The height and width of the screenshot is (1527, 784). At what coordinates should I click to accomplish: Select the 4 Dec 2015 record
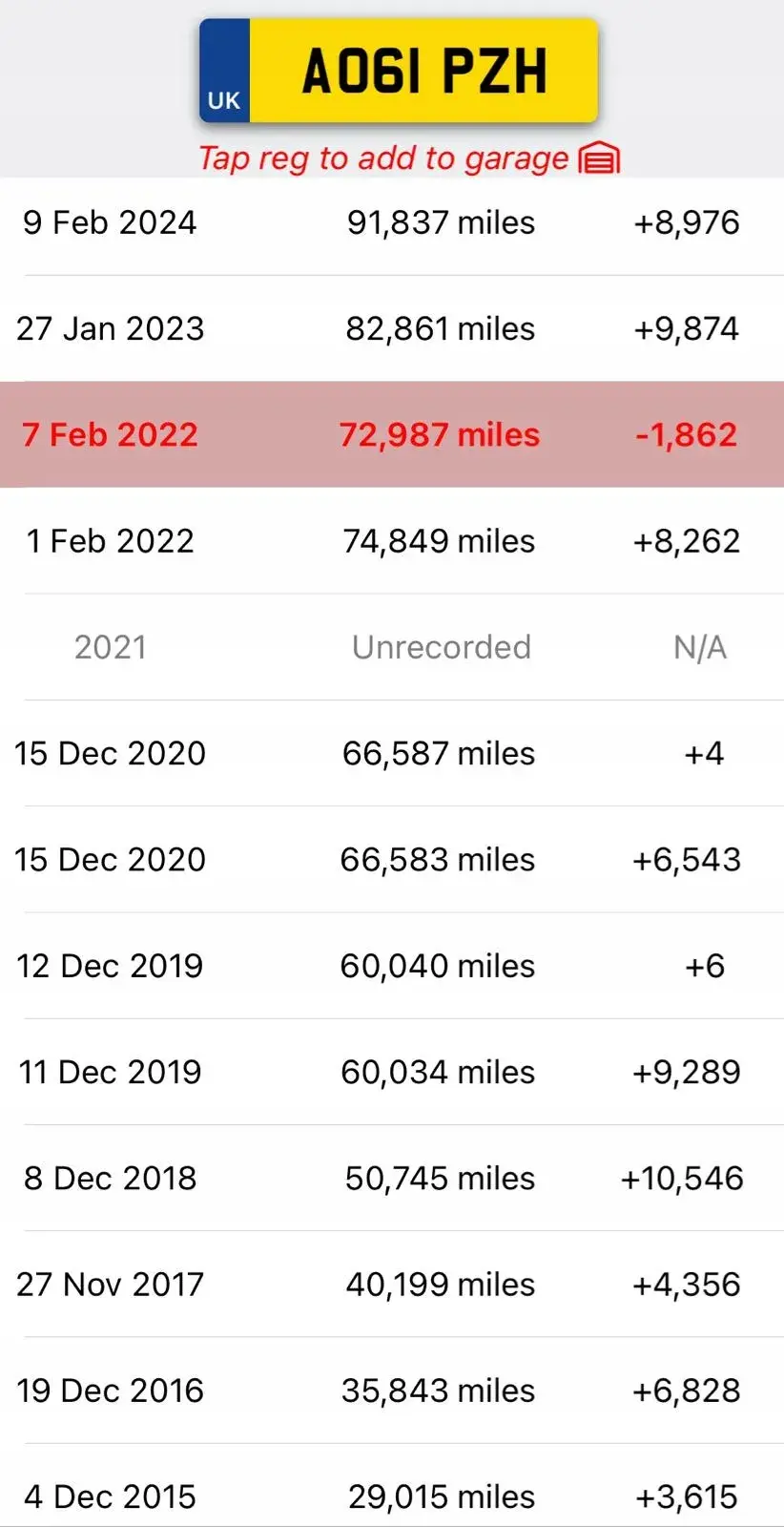(392, 1489)
